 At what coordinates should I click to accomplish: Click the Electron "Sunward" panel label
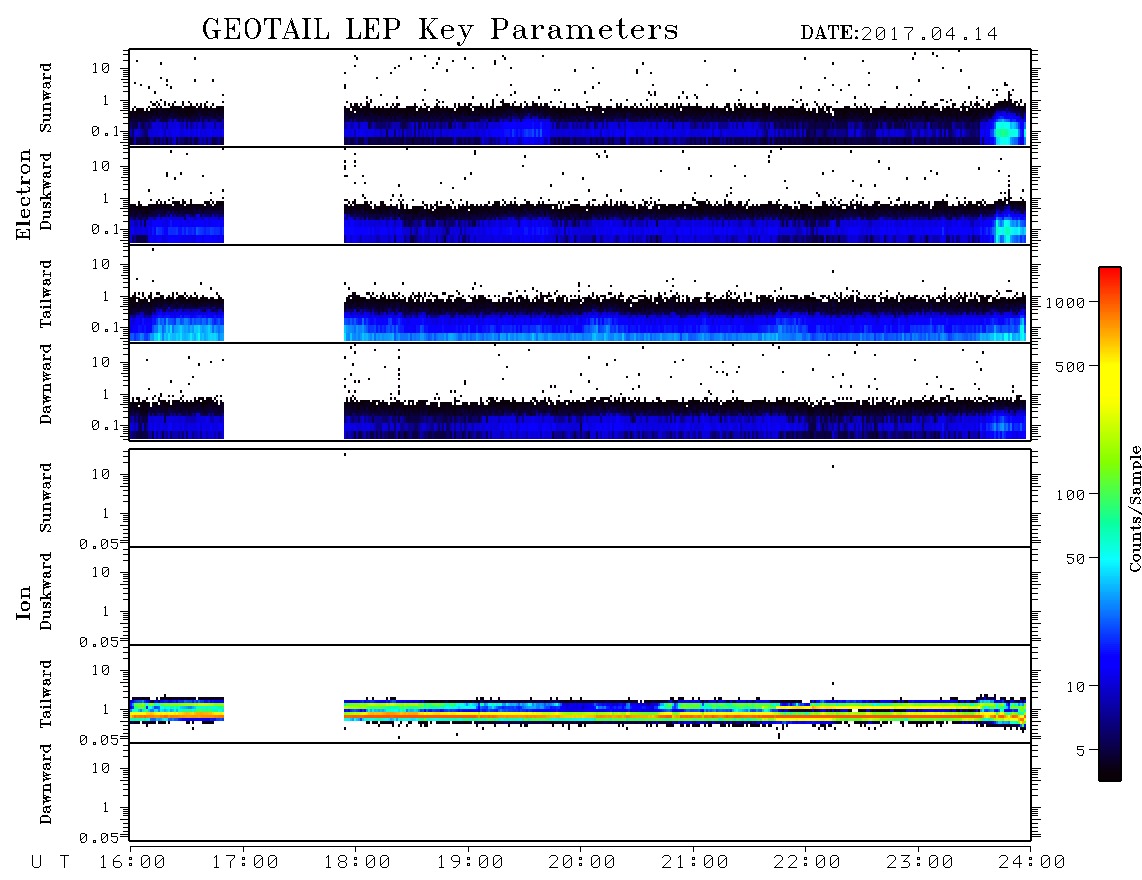point(46,98)
